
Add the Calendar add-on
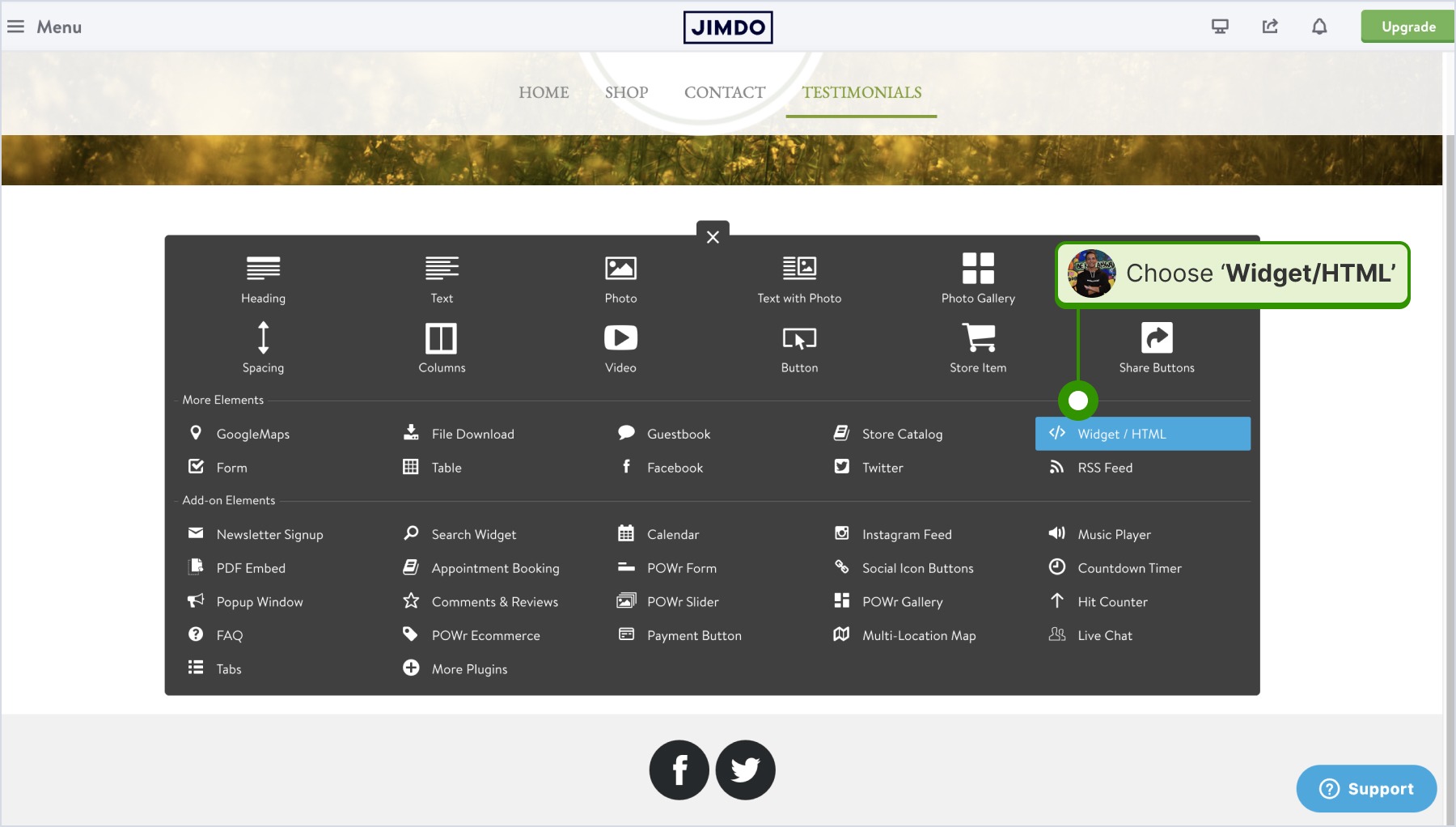click(658, 534)
